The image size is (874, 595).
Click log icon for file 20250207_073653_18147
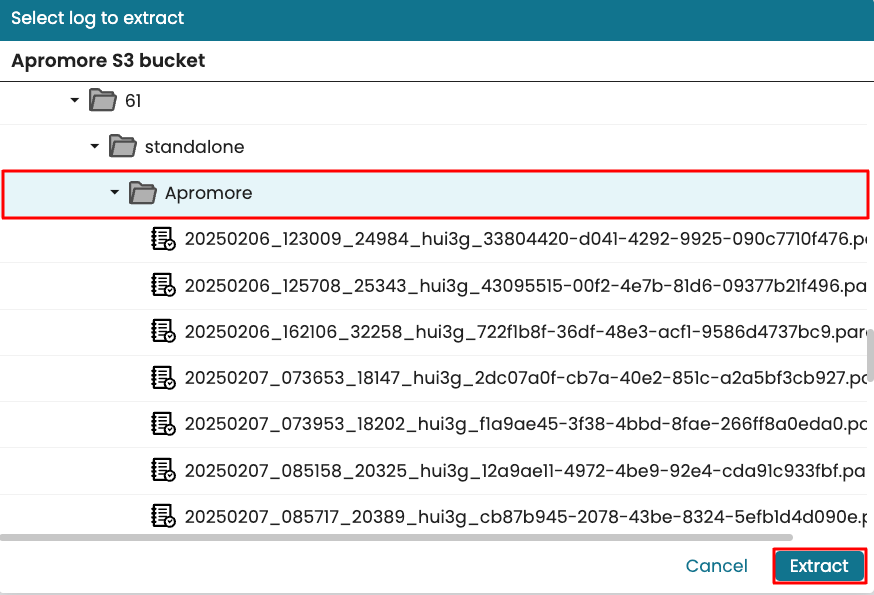[x=163, y=377]
